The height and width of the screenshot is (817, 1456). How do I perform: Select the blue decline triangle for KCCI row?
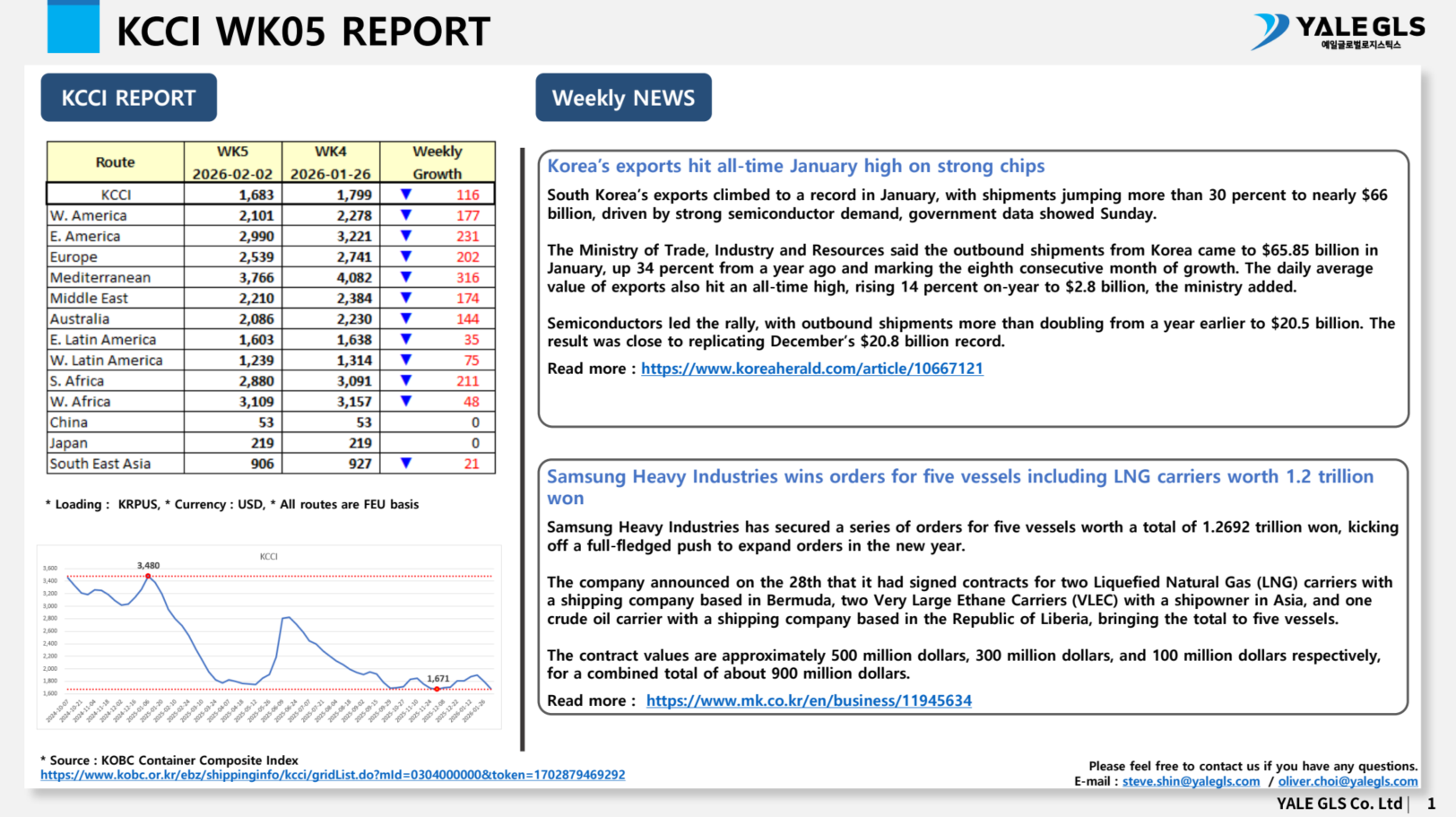pyautogui.click(x=406, y=194)
